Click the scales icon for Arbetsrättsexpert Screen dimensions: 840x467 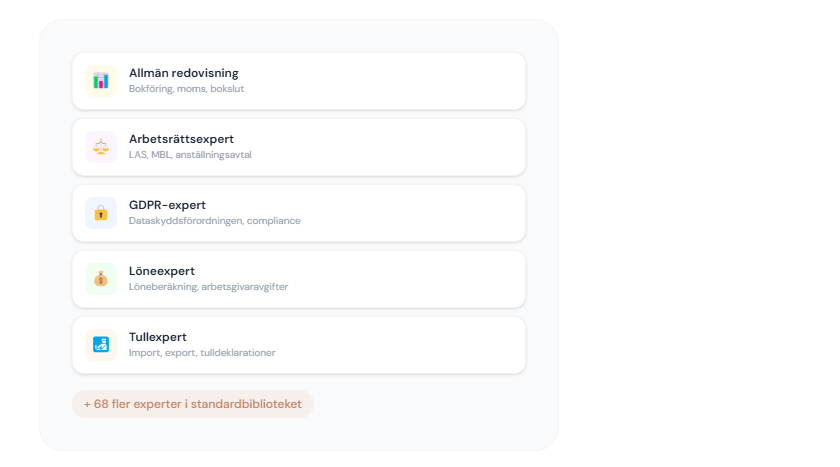tap(101, 147)
